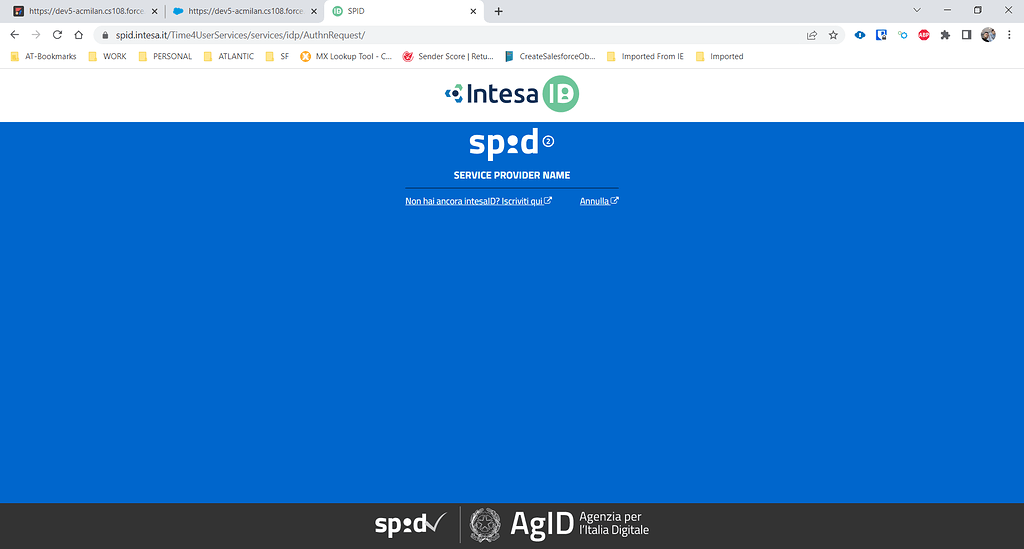1024x549 pixels.
Task: Open the PERSONAL bookmarks folder
Action: tap(166, 57)
